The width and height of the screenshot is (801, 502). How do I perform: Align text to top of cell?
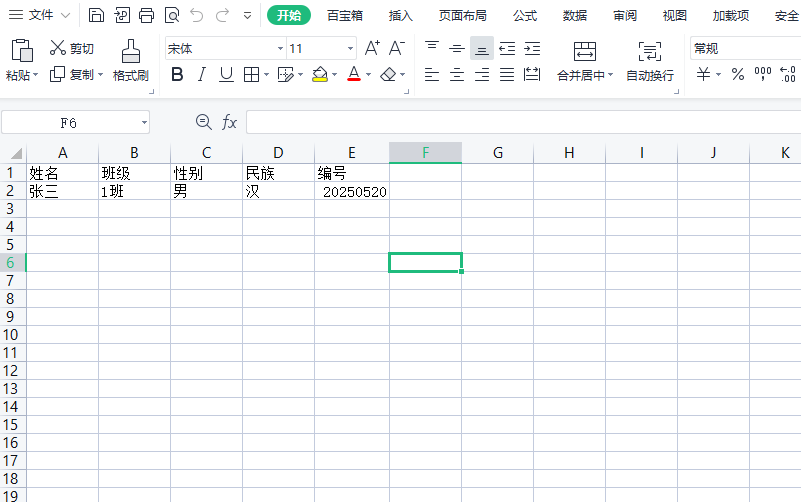click(x=432, y=48)
